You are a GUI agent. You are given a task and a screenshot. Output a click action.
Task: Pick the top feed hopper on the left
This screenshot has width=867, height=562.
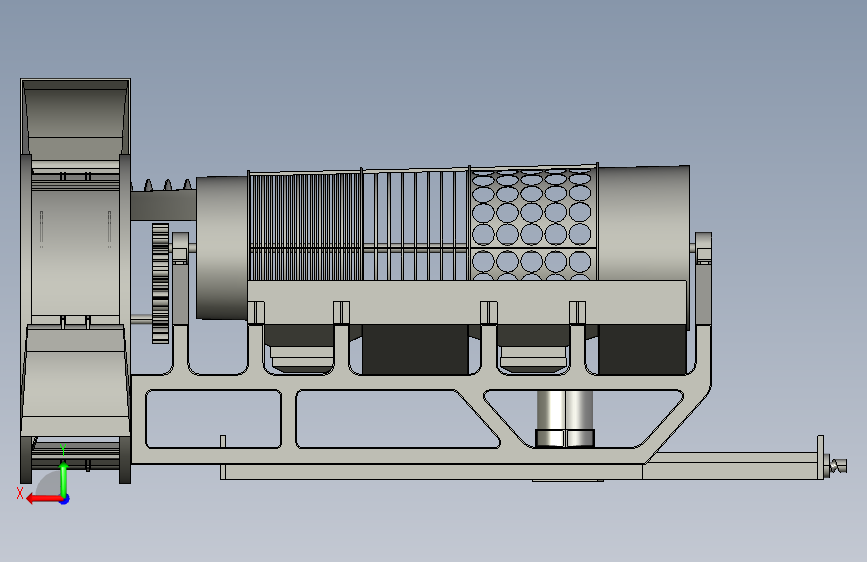point(75,119)
